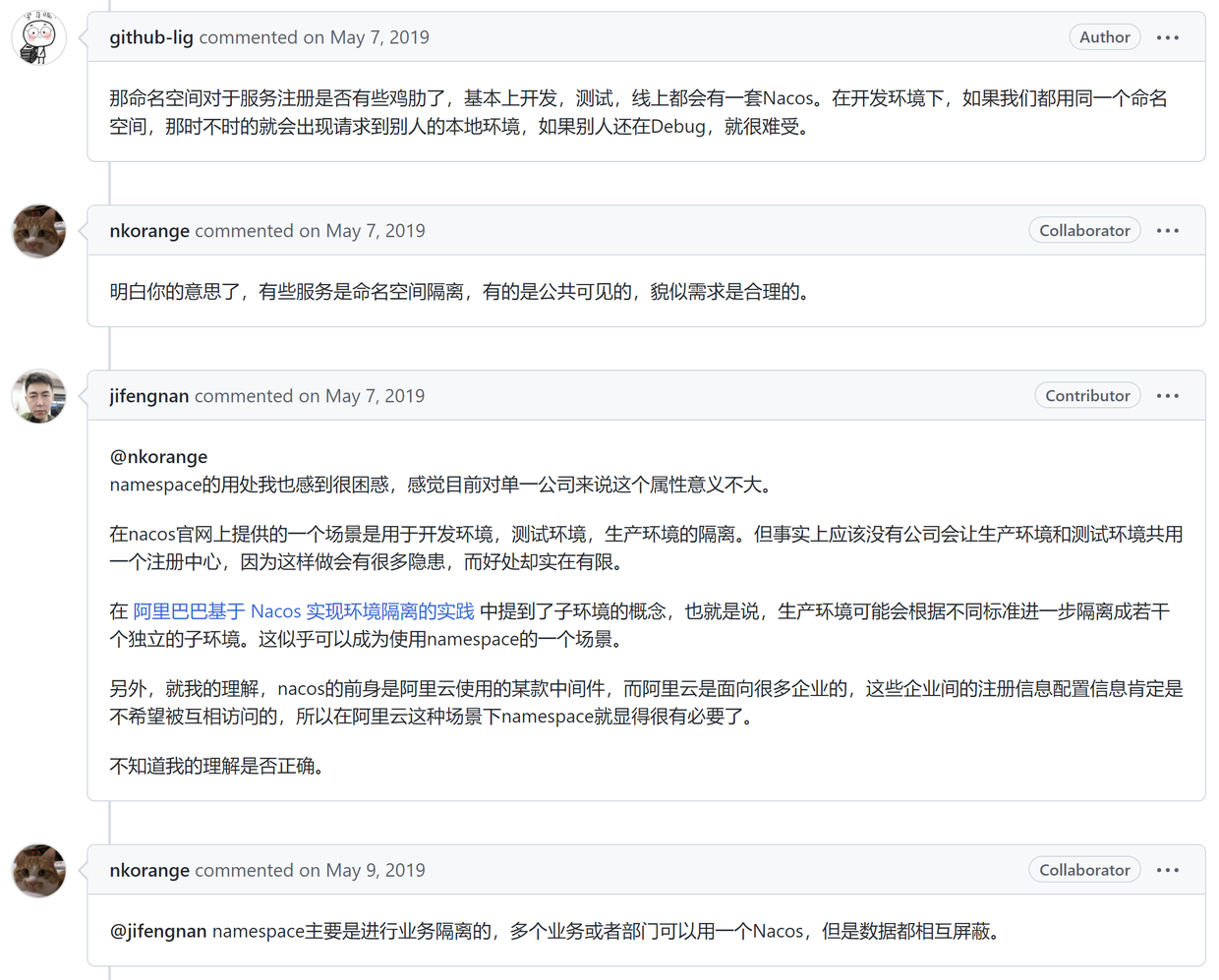Screen dimensions: 1219x980
Task: Click the 'on May 9, 2019' timestamp
Action: click(362, 870)
